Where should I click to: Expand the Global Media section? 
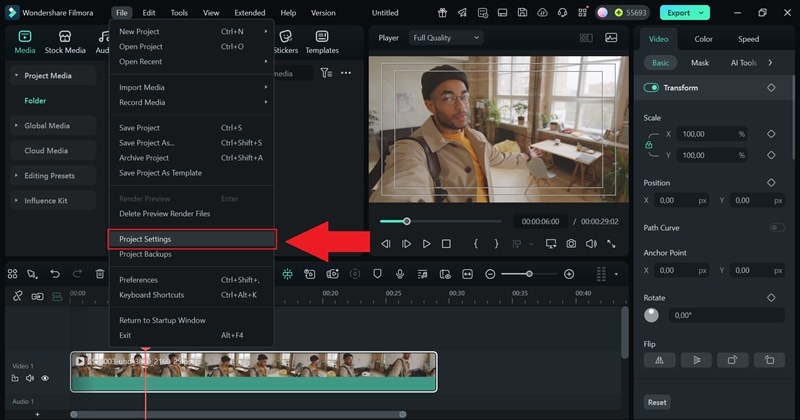[16, 126]
